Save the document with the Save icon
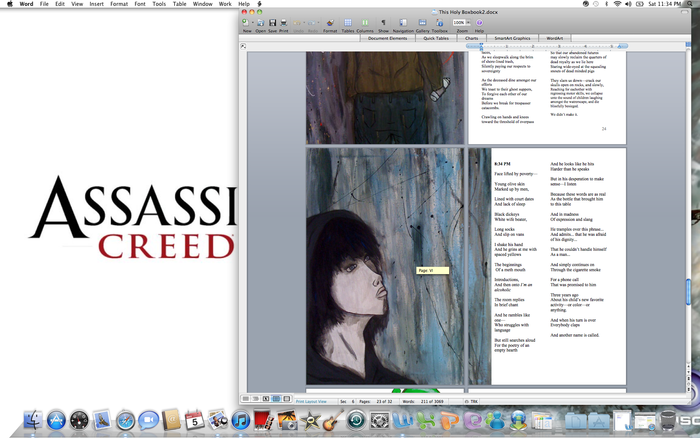 (272, 23)
